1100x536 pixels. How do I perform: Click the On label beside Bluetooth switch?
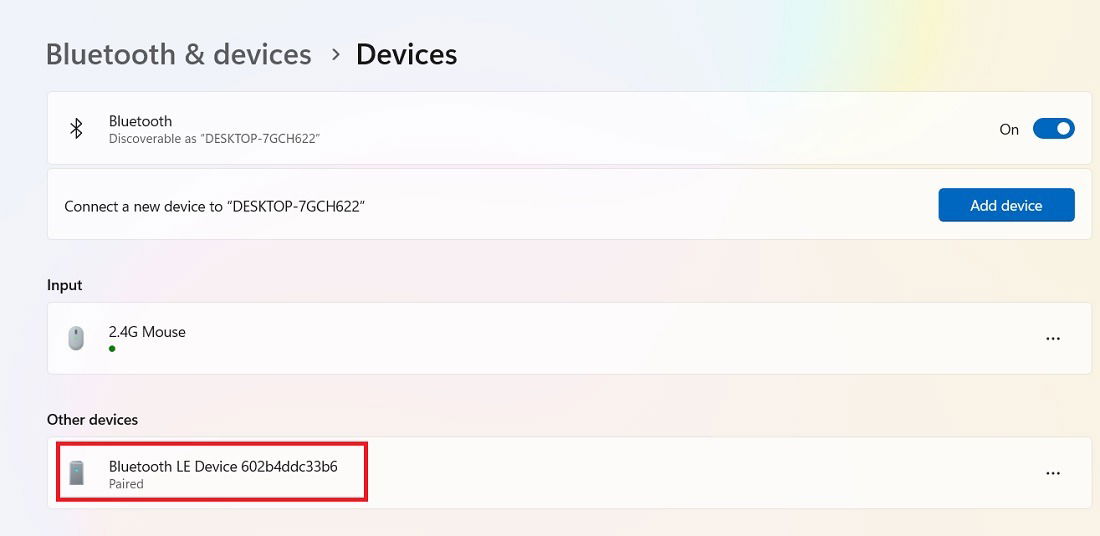click(x=1009, y=129)
